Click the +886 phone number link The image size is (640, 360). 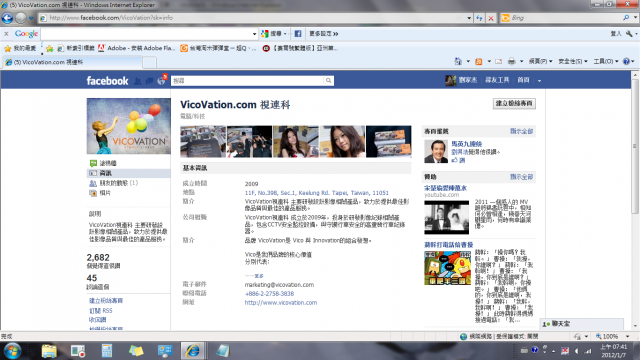coord(269,293)
